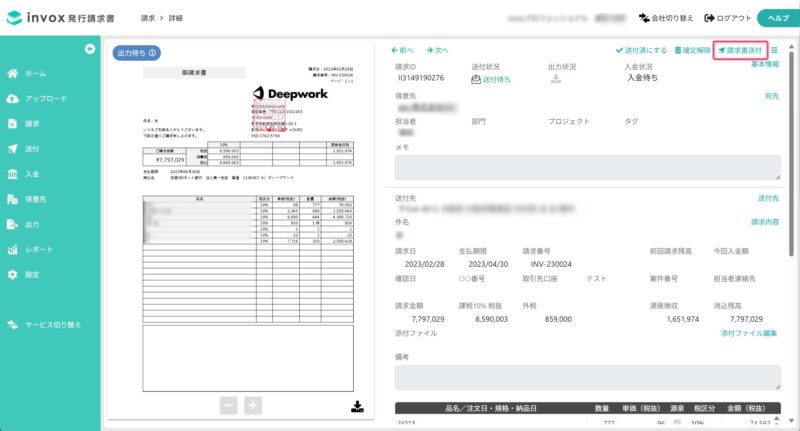Click the 支払期限 value 2023/04/30
The height and width of the screenshot is (431, 800).
click(488, 264)
